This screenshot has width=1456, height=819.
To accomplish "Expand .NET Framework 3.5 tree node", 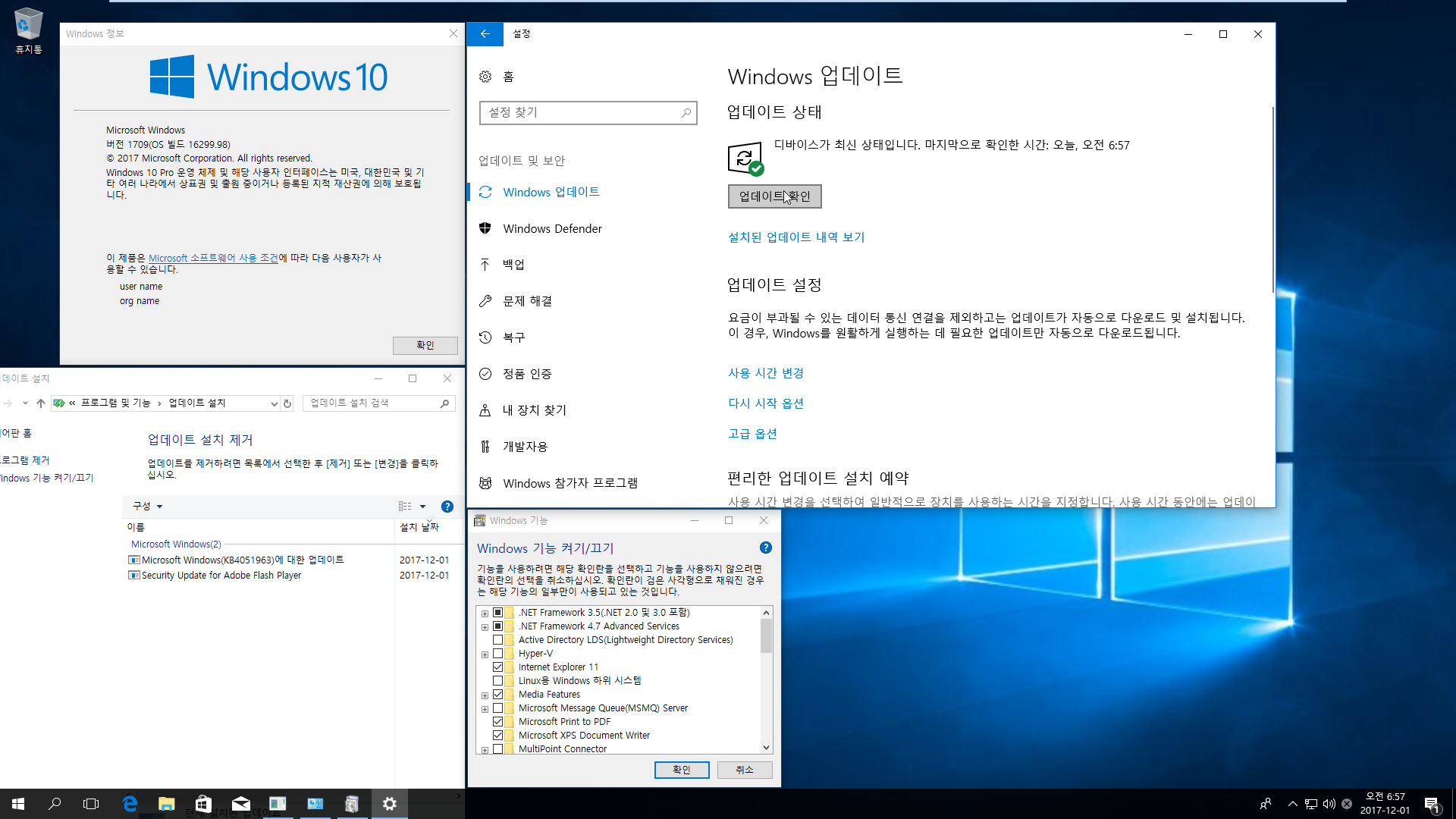I will point(485,613).
